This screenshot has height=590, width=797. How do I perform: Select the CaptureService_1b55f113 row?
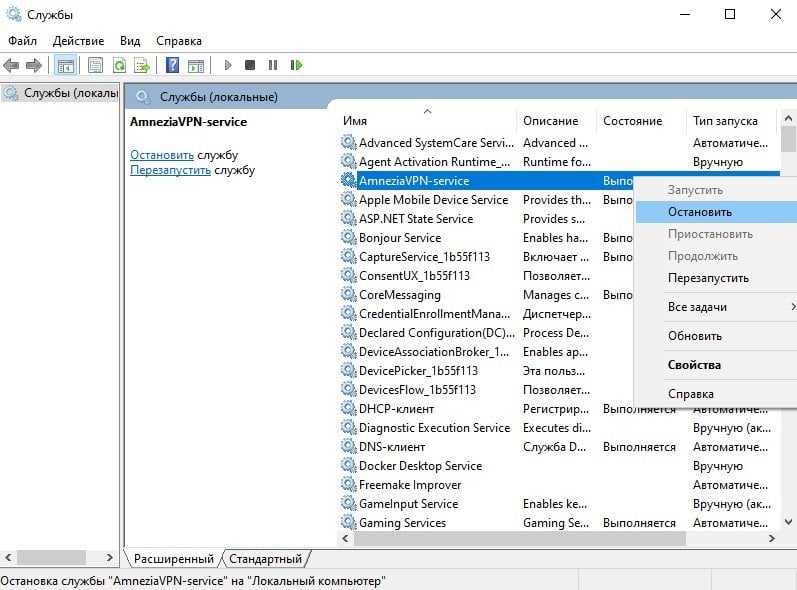486,256
